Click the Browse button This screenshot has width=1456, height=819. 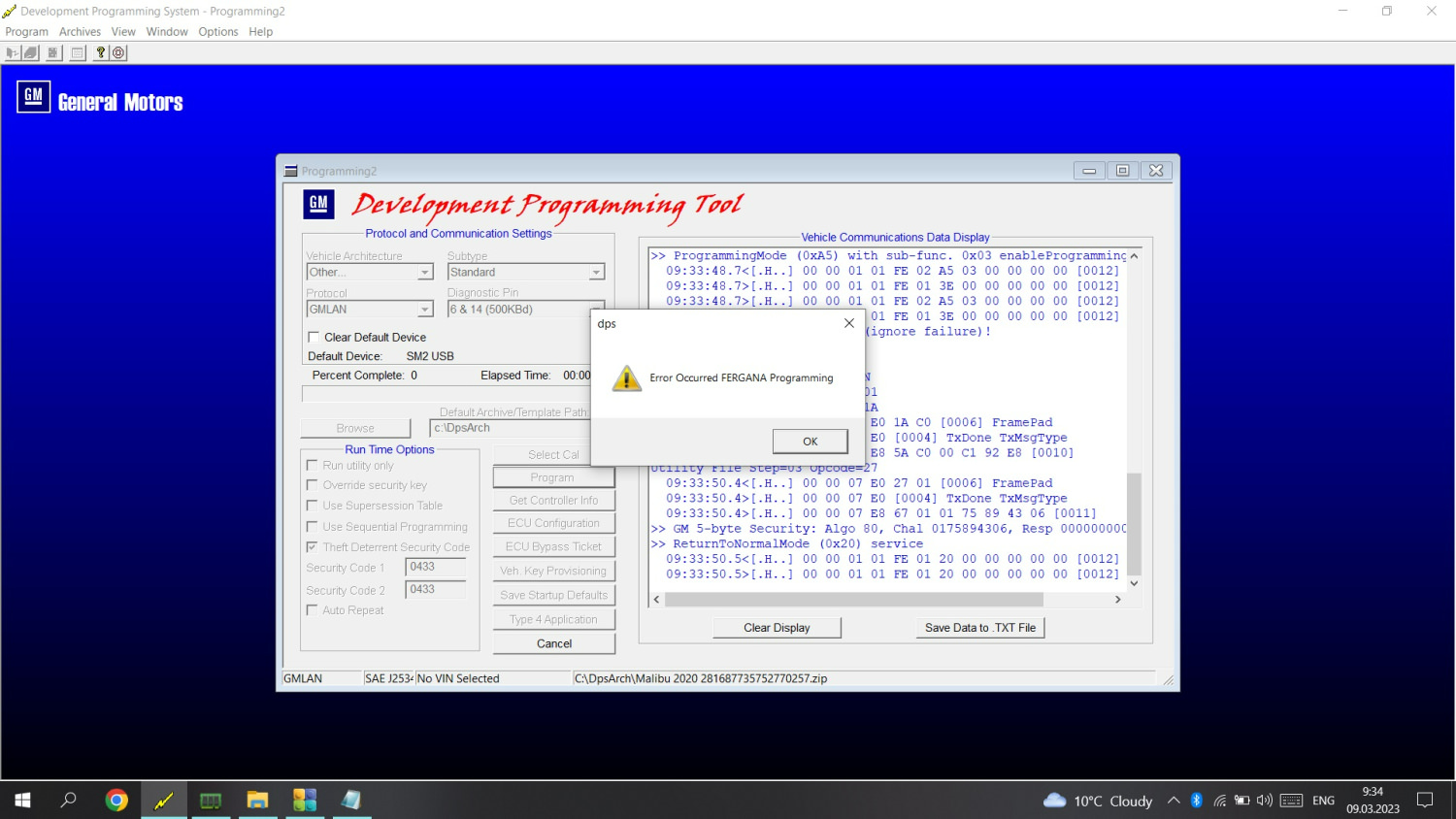tap(355, 428)
